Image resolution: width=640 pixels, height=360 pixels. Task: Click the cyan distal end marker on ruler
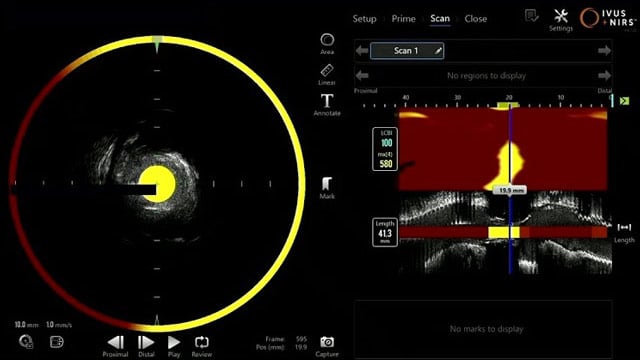[612, 100]
